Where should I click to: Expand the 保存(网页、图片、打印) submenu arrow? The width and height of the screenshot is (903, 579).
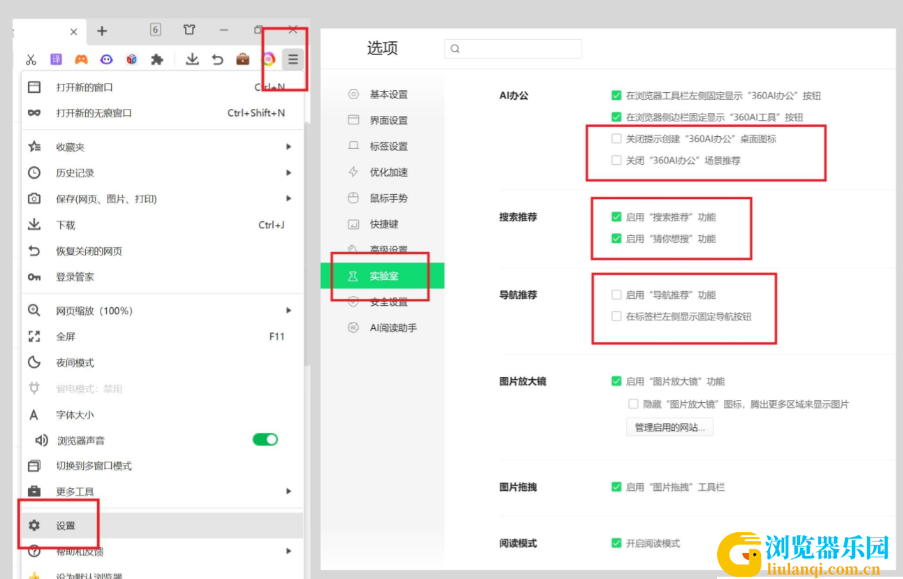point(289,199)
